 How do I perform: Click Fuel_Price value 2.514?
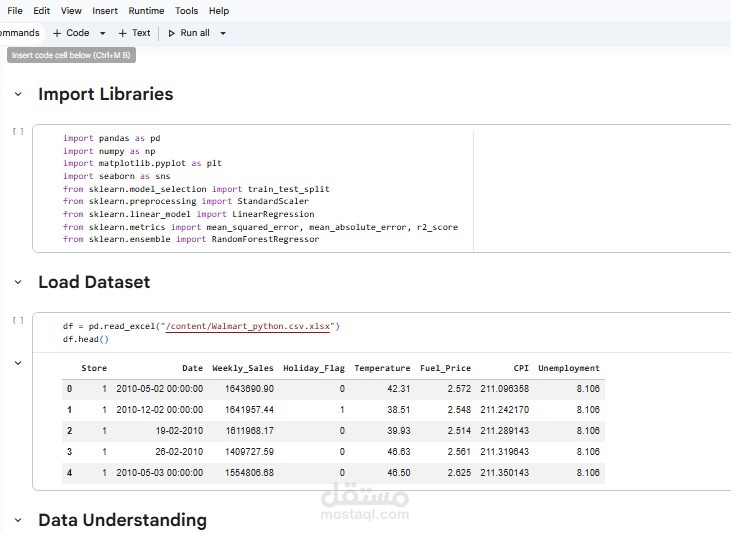pos(459,431)
